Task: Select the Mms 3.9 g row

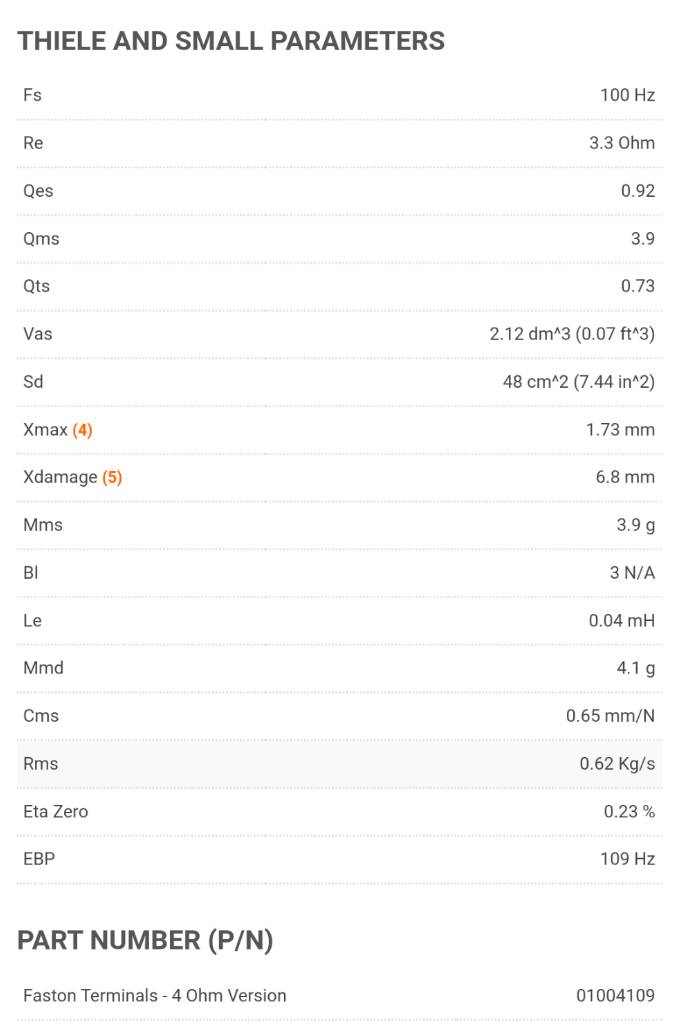Action: click(x=339, y=525)
